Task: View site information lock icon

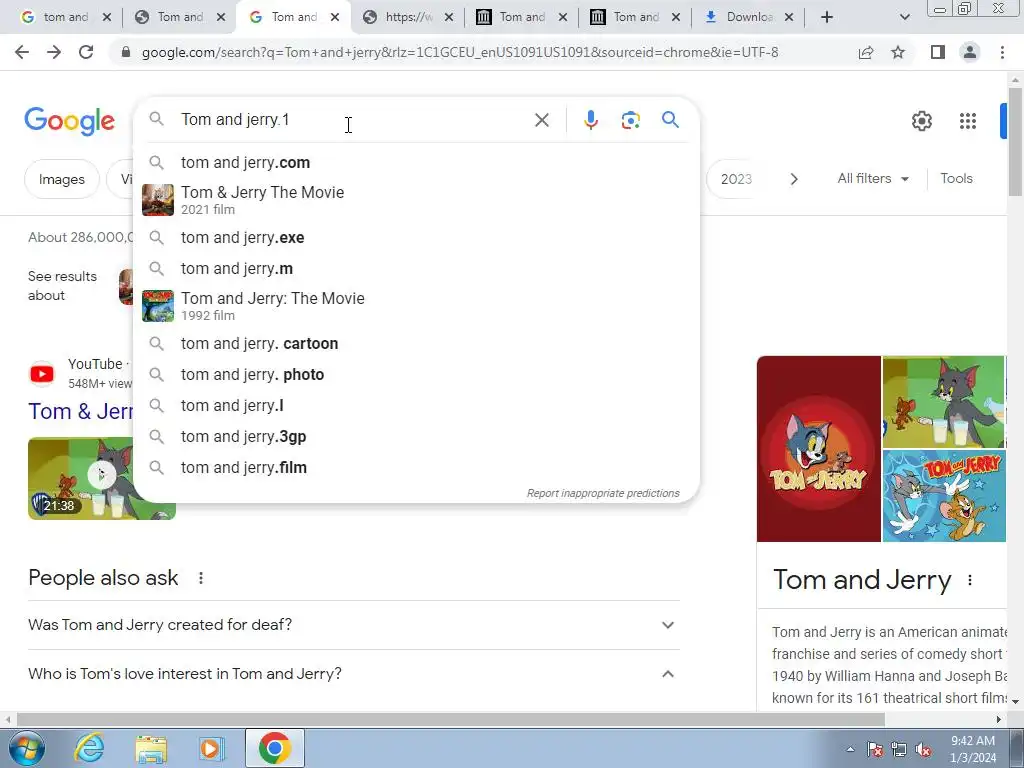Action: pyautogui.click(x=126, y=52)
